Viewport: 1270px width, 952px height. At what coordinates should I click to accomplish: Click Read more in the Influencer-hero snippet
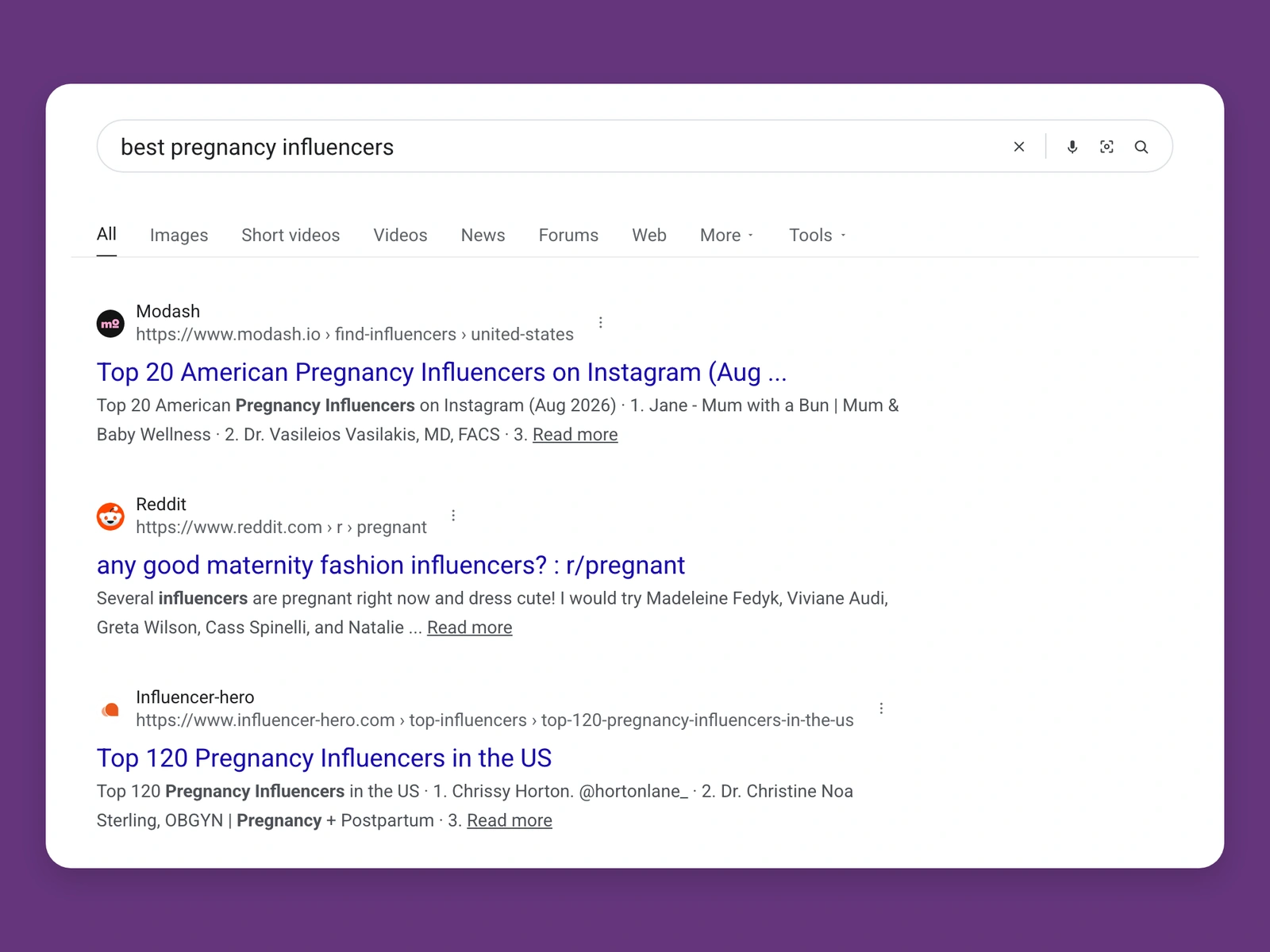click(510, 820)
